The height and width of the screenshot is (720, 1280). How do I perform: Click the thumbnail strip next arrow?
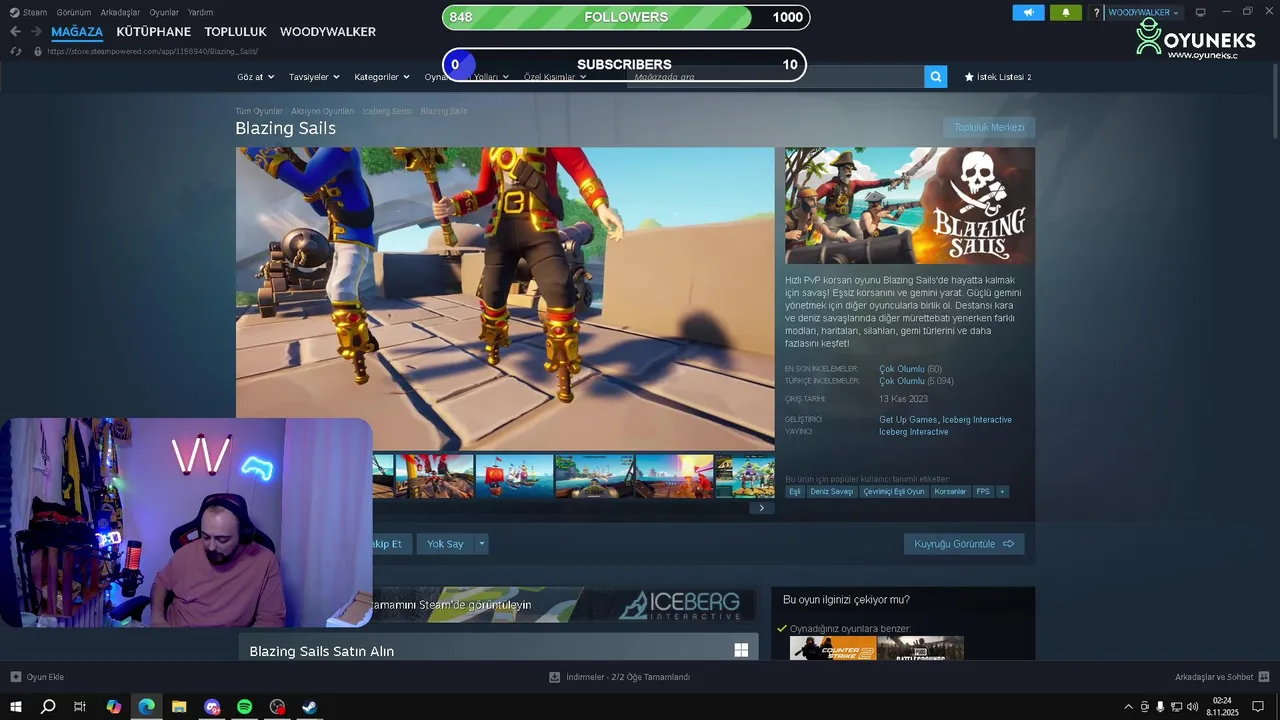coord(761,508)
